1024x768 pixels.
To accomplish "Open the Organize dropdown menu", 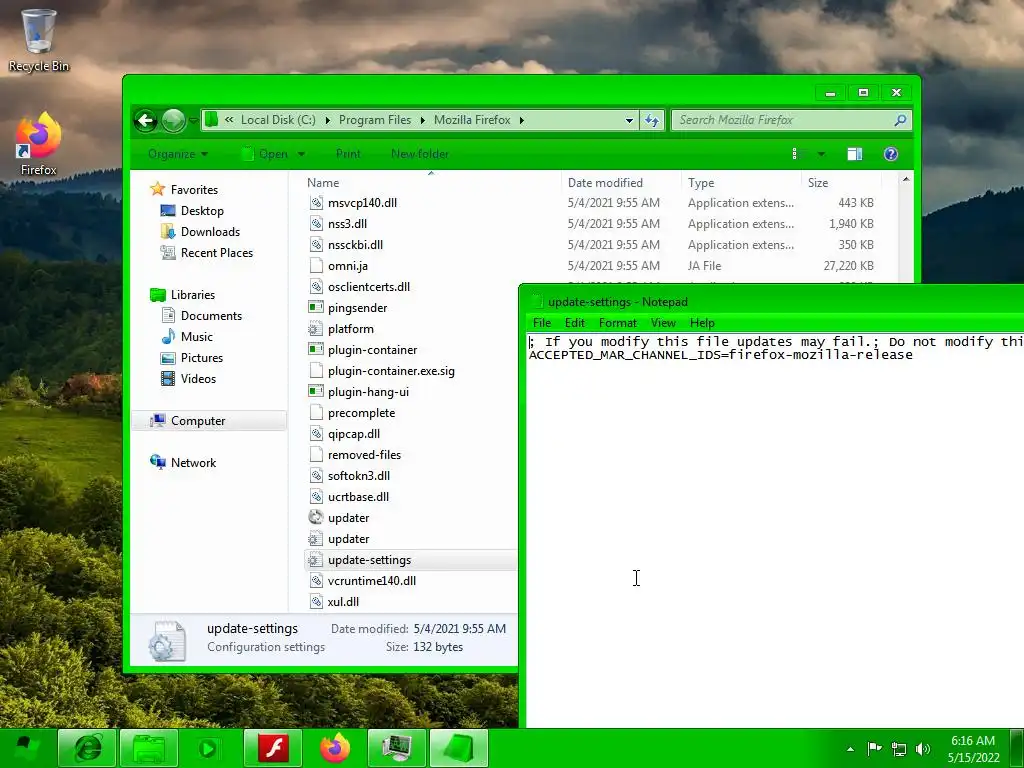I will tap(178, 154).
